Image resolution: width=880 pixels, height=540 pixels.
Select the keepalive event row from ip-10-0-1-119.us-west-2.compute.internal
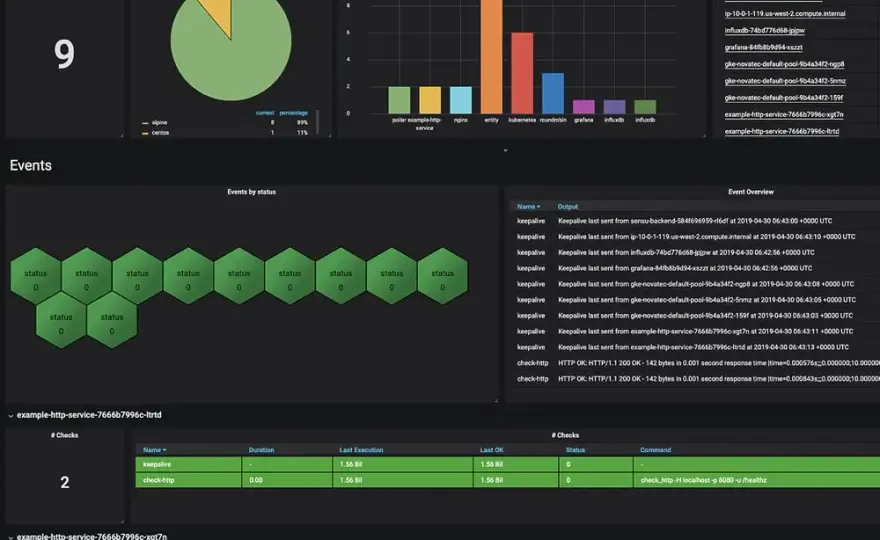(x=696, y=237)
